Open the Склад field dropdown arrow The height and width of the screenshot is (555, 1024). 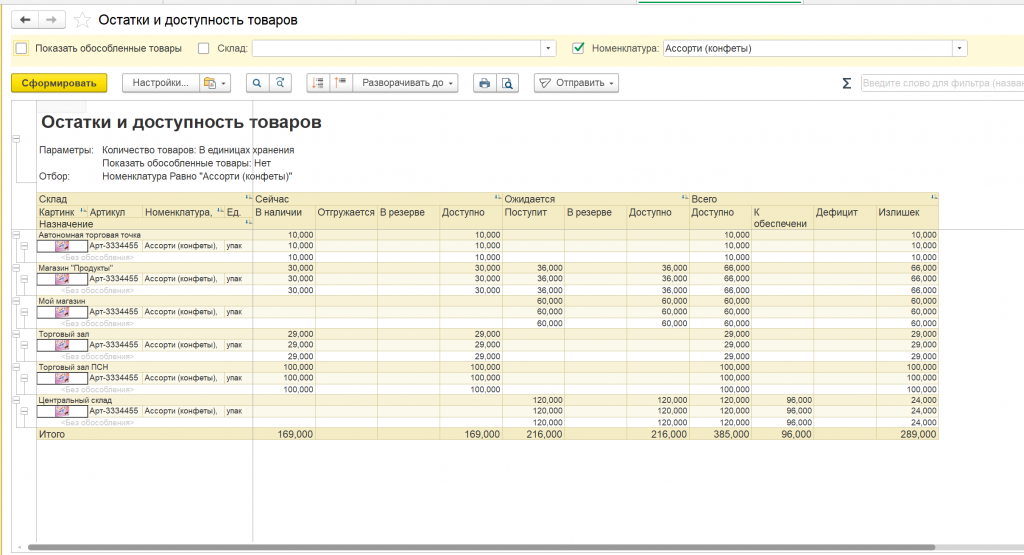(548, 48)
